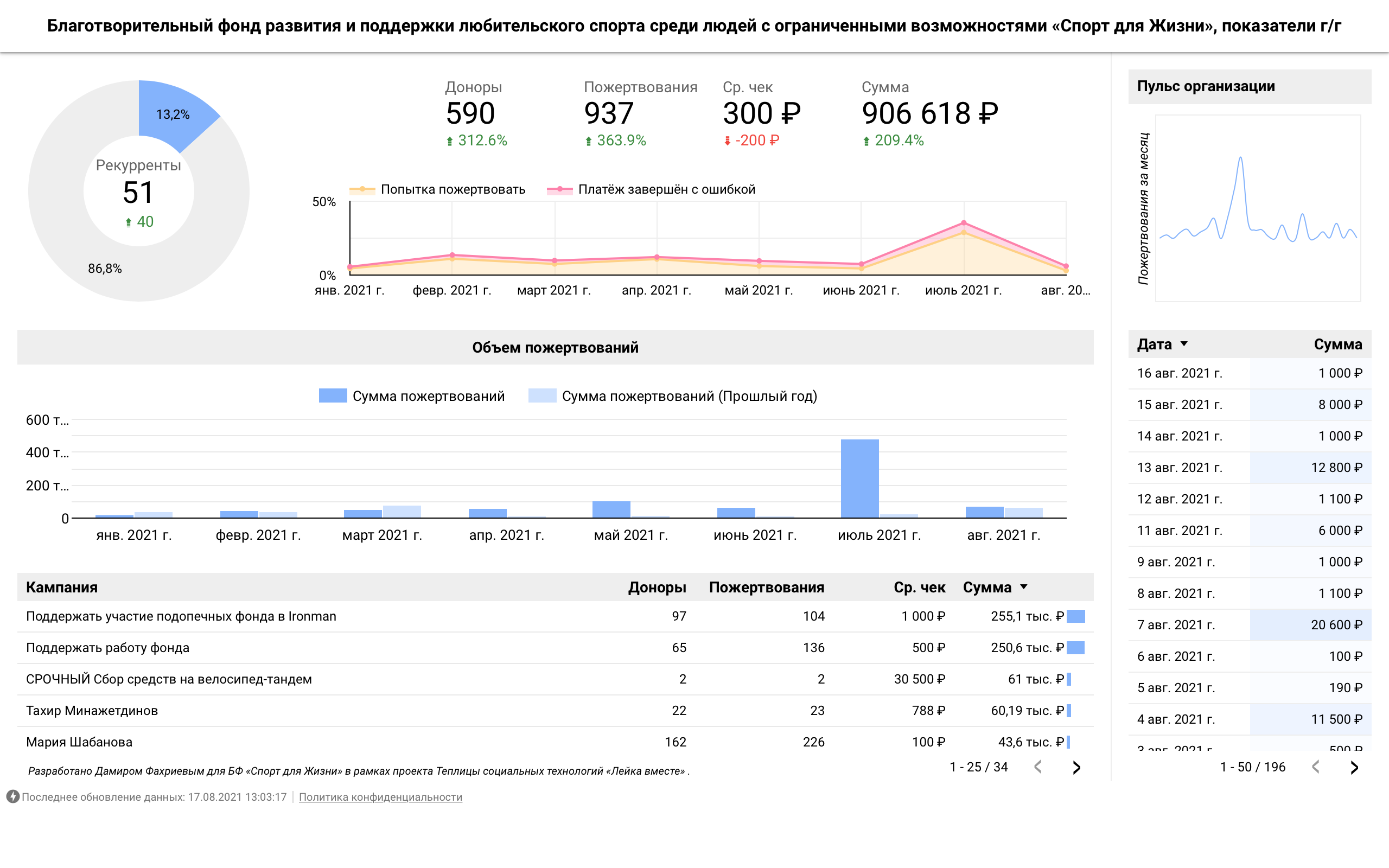1389x868 pixels.
Task: Click sort arrow next to Дата header
Action: (x=1183, y=344)
